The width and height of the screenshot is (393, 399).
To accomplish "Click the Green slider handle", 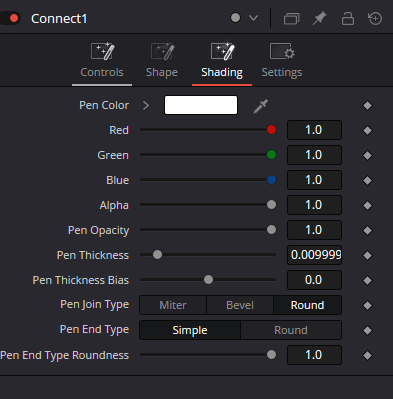I will (x=271, y=155).
